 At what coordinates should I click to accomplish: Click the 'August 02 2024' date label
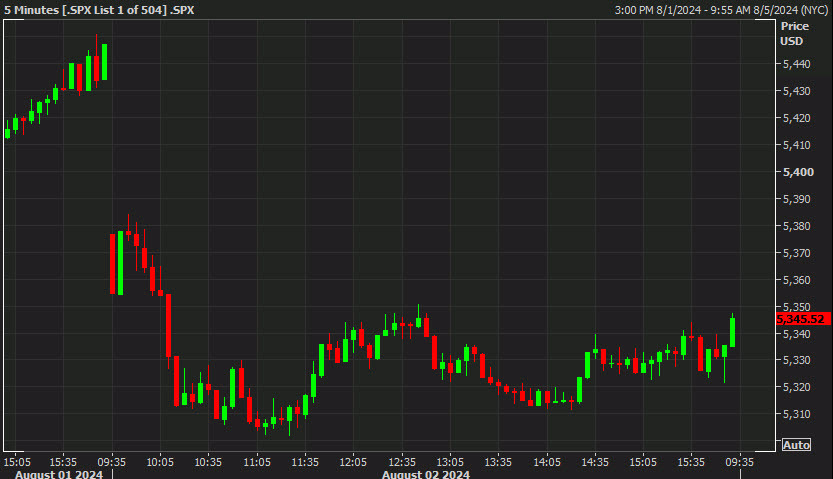pyautogui.click(x=426, y=474)
